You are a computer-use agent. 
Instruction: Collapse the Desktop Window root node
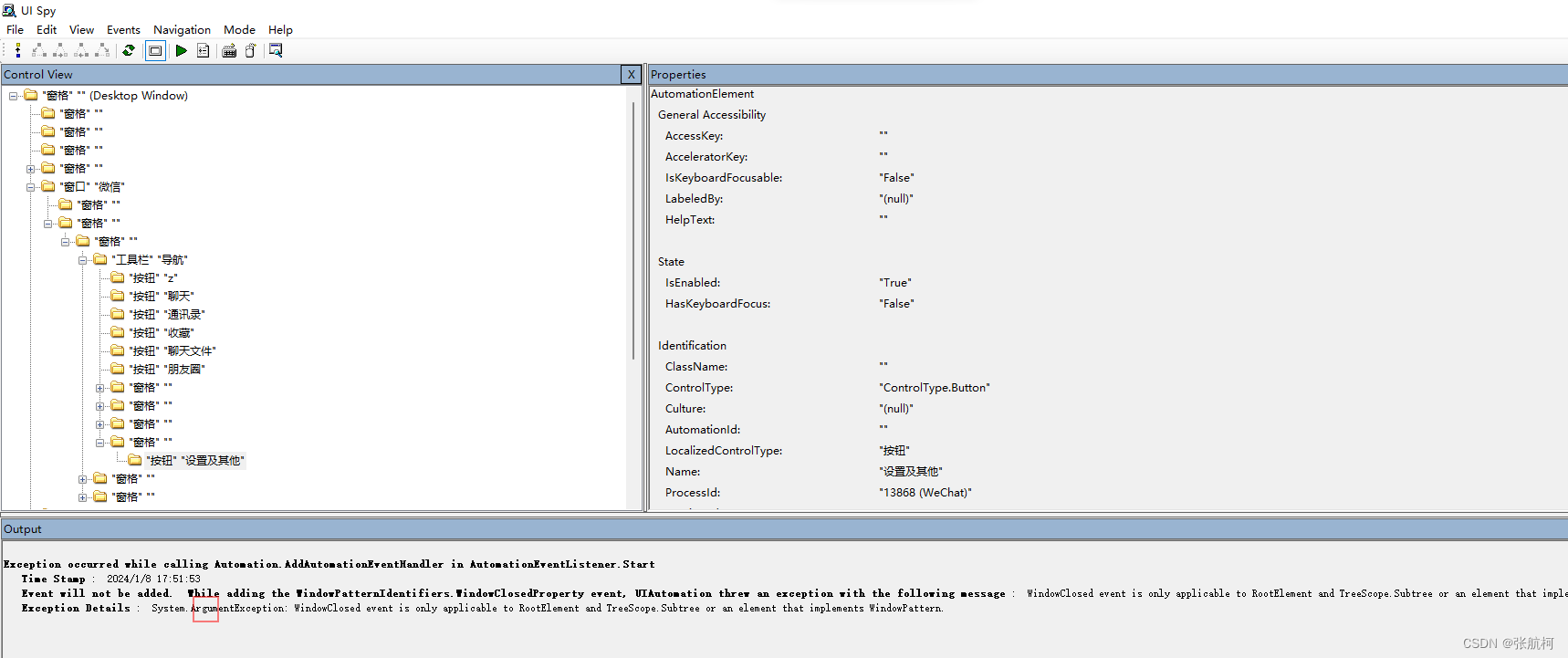pyautogui.click(x=14, y=96)
